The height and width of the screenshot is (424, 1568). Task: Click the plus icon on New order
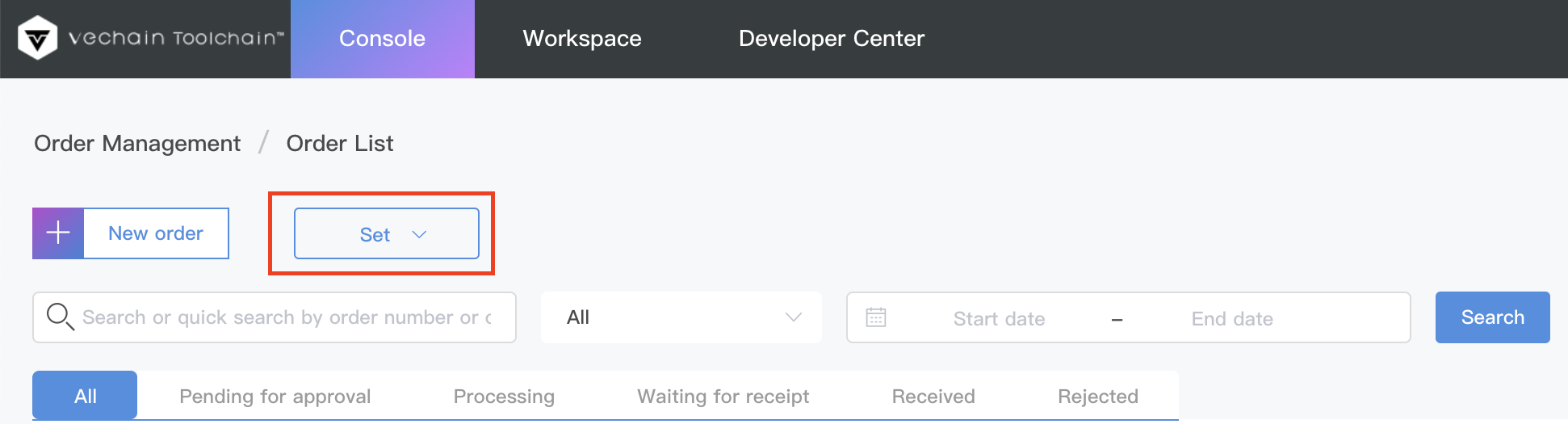click(x=58, y=233)
